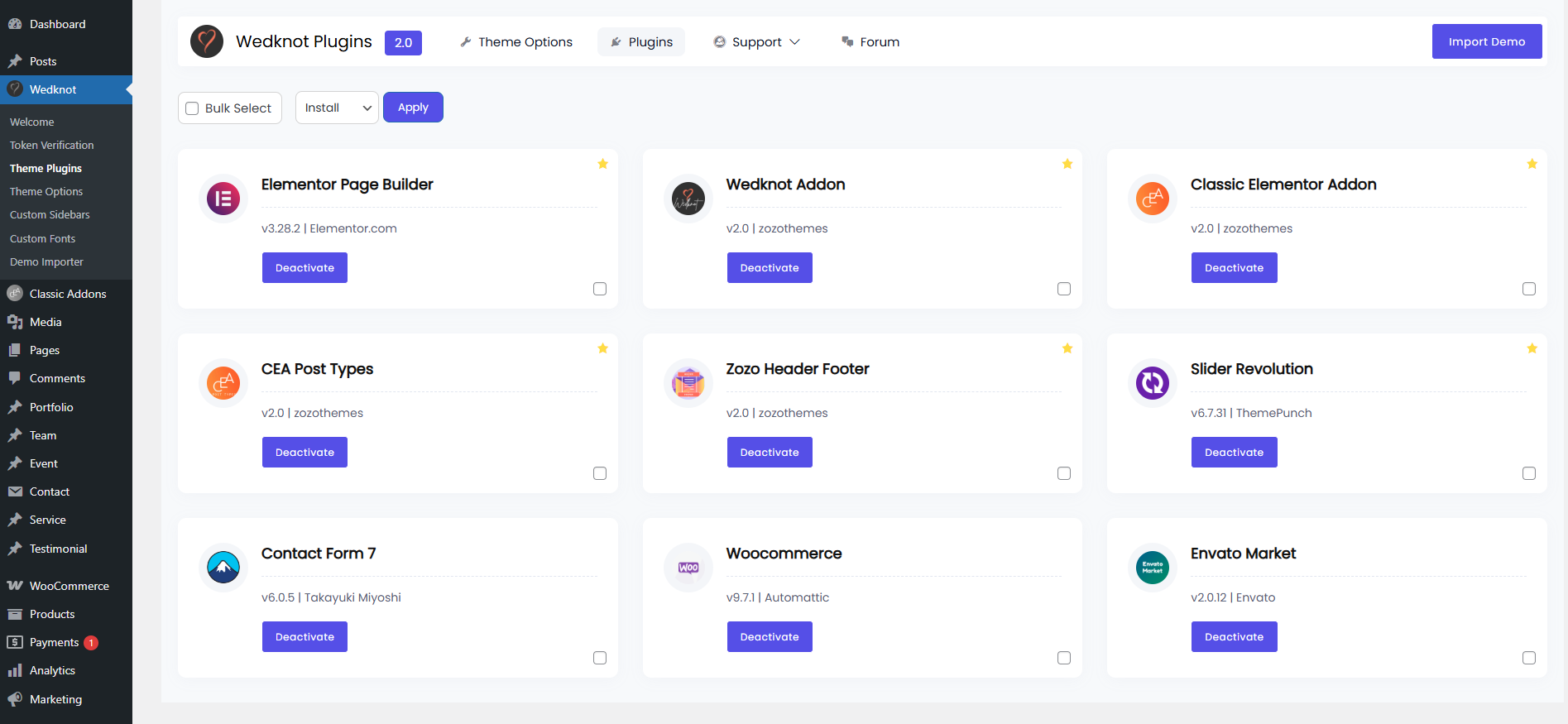The width and height of the screenshot is (1568, 724).
Task: Open the WooCommerce sidebar menu
Action: pos(69,586)
